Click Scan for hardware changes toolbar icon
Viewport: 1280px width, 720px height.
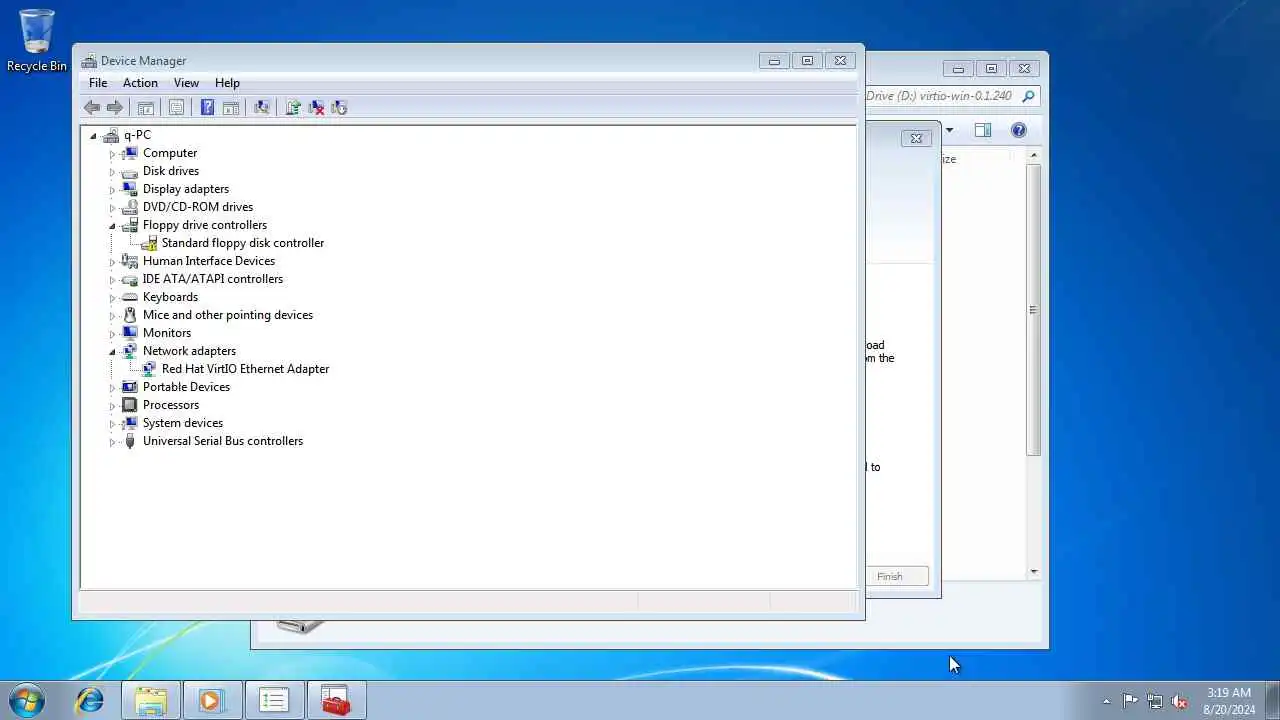click(x=262, y=108)
